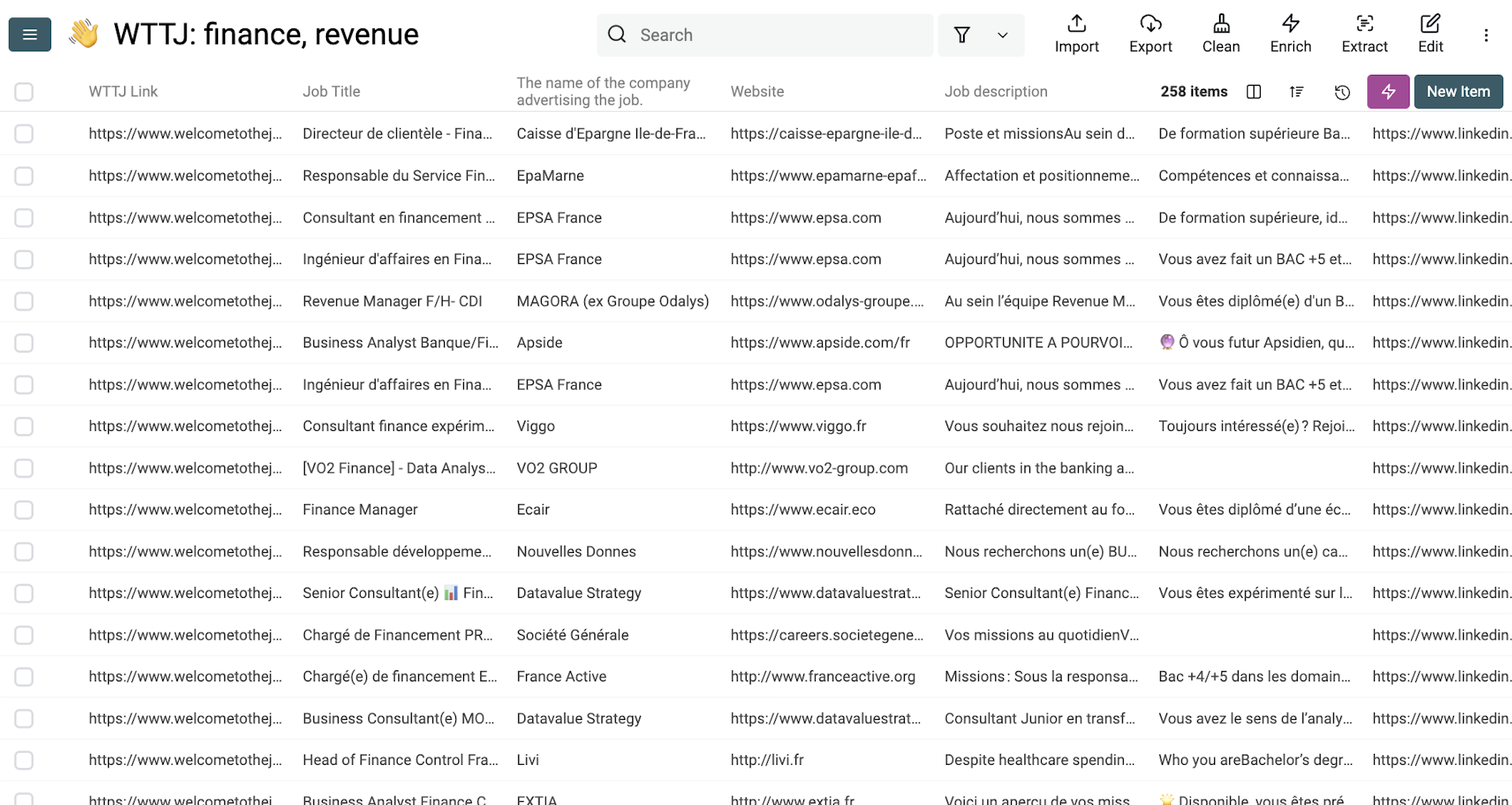Open the Enrich tool
Image resolution: width=1512 pixels, height=805 pixels.
tap(1291, 35)
